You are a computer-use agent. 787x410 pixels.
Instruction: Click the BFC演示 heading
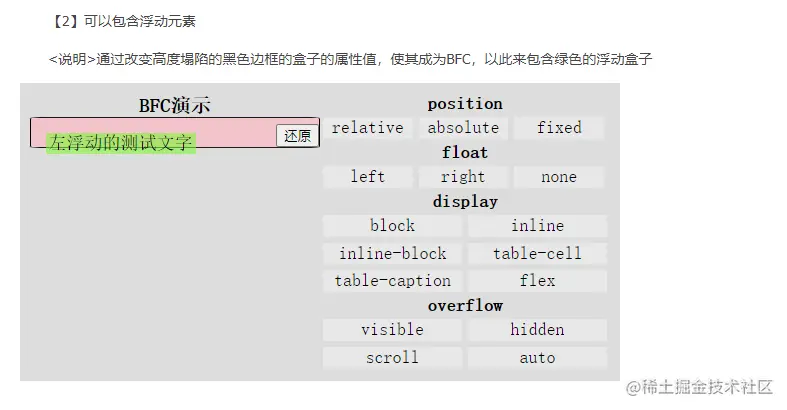[x=175, y=105]
